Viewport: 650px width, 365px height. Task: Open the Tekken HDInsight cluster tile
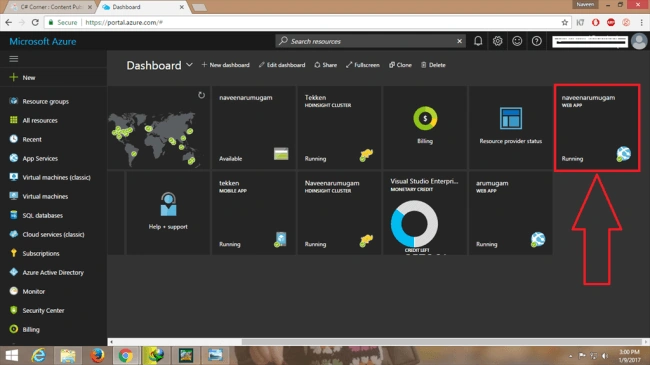[339, 128]
